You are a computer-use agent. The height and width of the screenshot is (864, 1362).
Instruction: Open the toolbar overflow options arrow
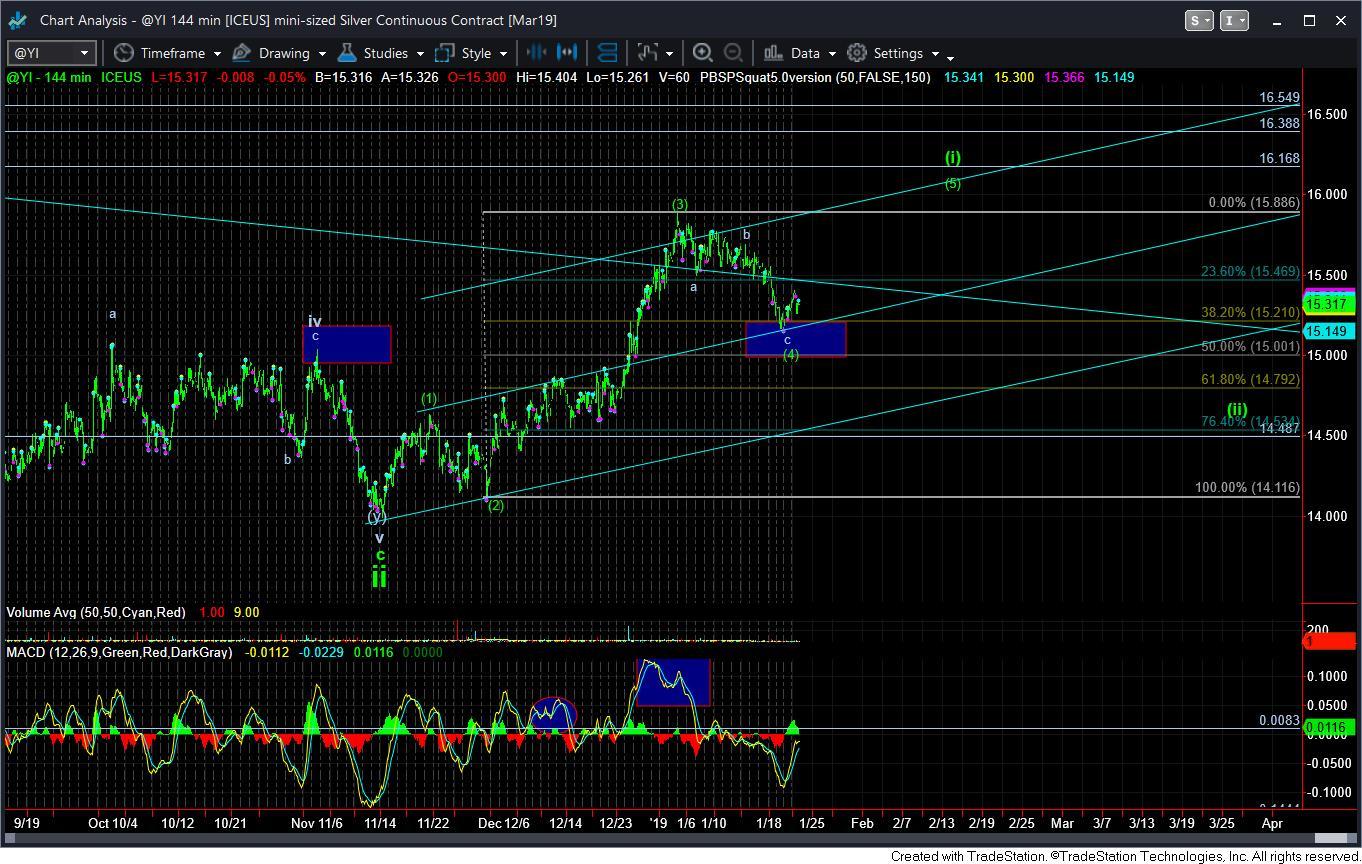coord(950,57)
